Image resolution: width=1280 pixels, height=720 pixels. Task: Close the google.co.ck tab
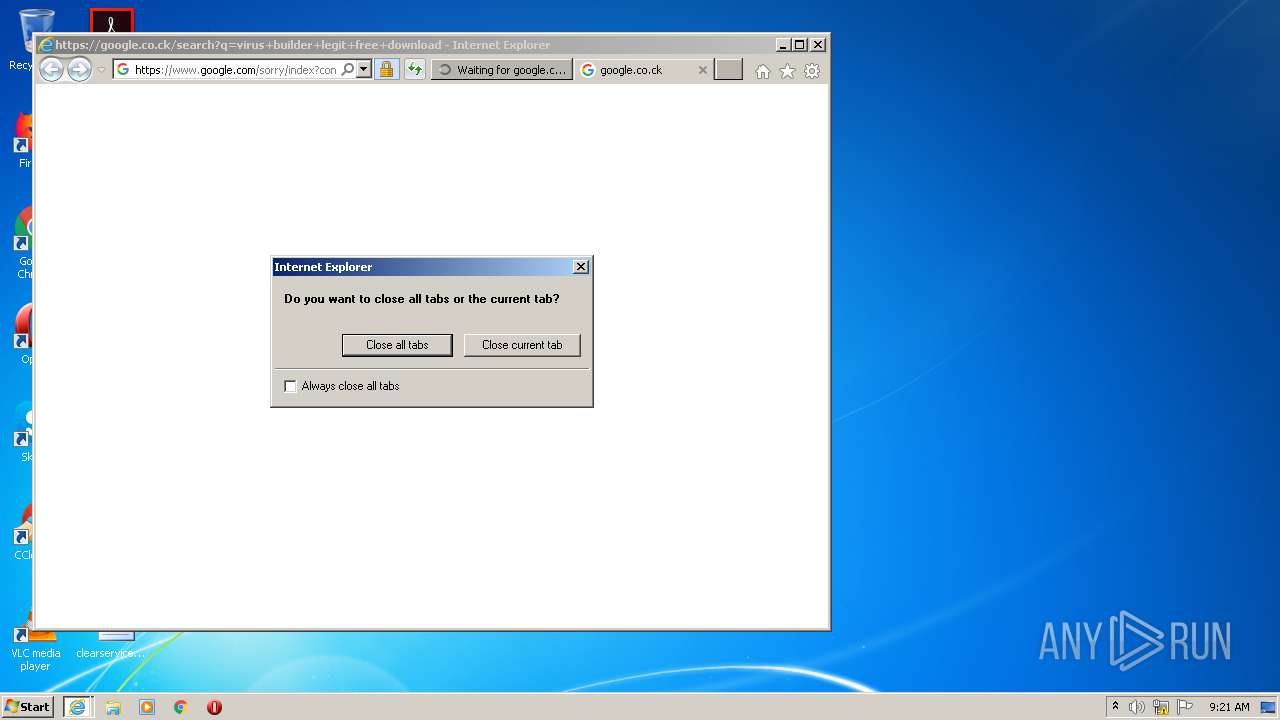pyautogui.click(x=702, y=70)
